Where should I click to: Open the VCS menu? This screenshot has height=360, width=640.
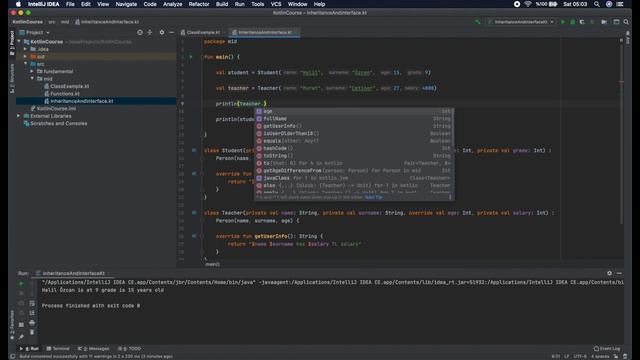click(x=276, y=4)
